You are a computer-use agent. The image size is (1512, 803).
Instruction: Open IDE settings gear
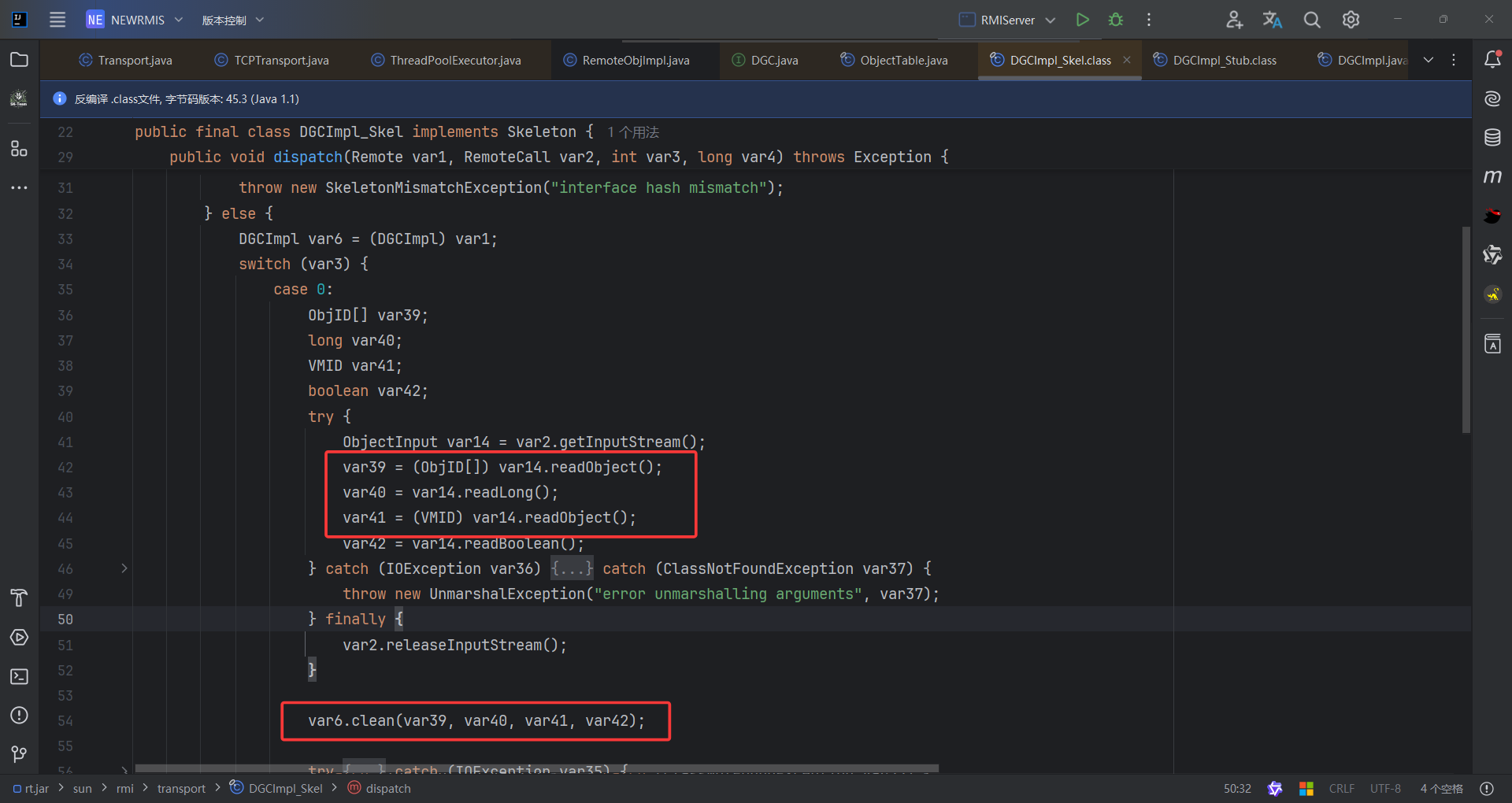(x=1351, y=20)
